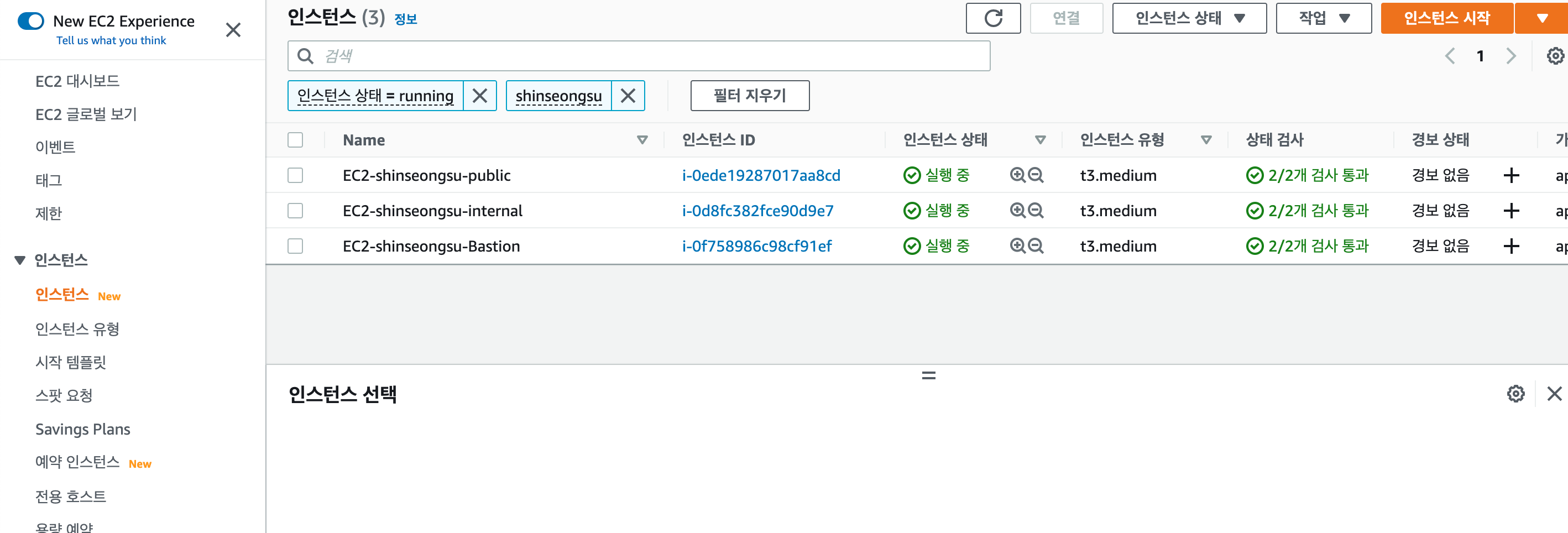Sort by the Name column arrow
The width and height of the screenshot is (1568, 533).
[641, 140]
